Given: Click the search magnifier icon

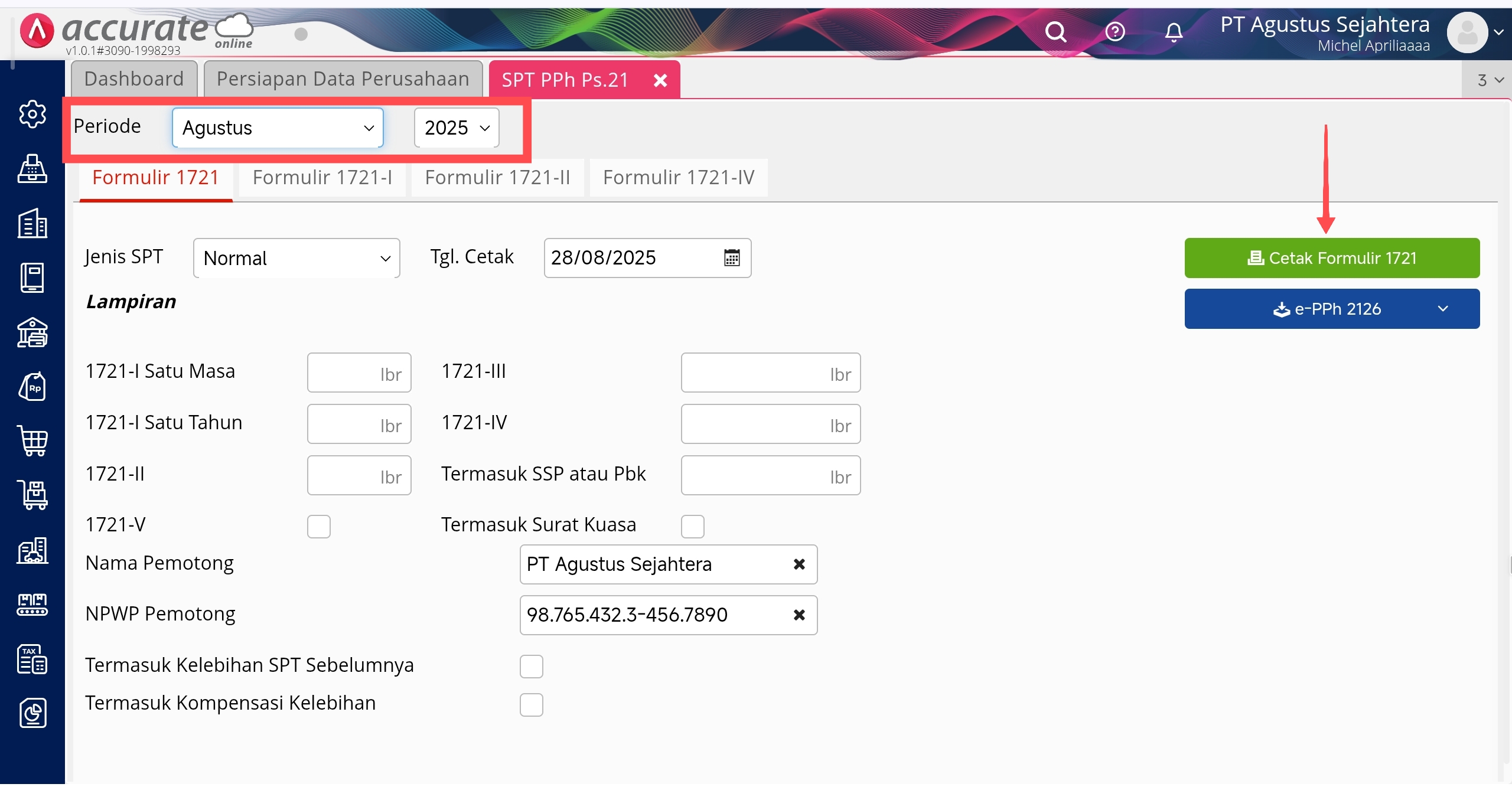Looking at the screenshot, I should click(x=1055, y=31).
